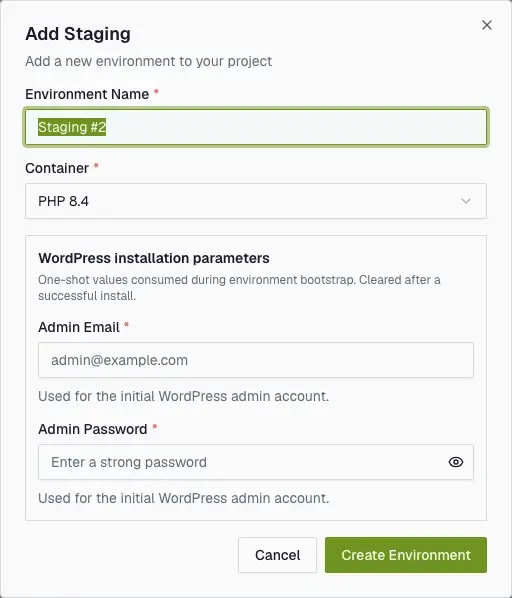Image resolution: width=512 pixels, height=598 pixels.
Task: Click the Environment Name label
Action: (x=87, y=94)
